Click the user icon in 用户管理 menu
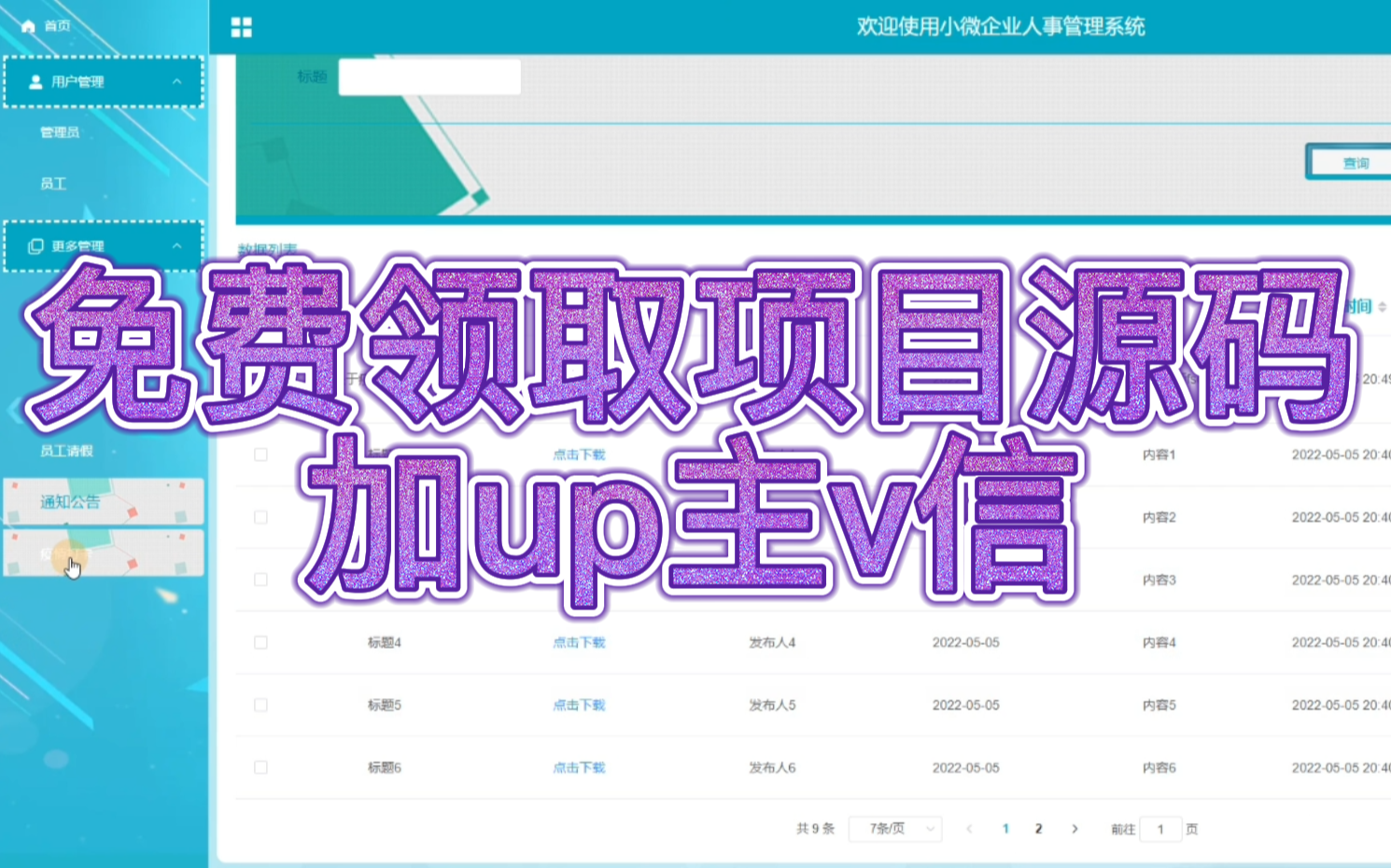The height and width of the screenshot is (868, 1391). pyautogui.click(x=35, y=82)
